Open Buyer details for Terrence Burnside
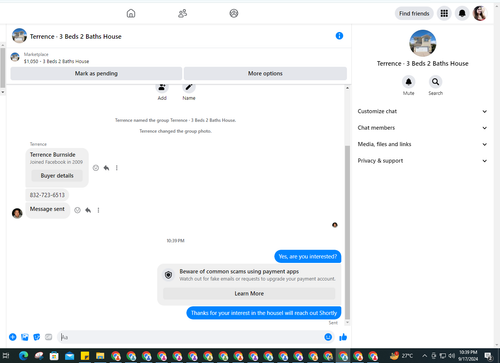Screen dimensions: 500x363 point(57,176)
